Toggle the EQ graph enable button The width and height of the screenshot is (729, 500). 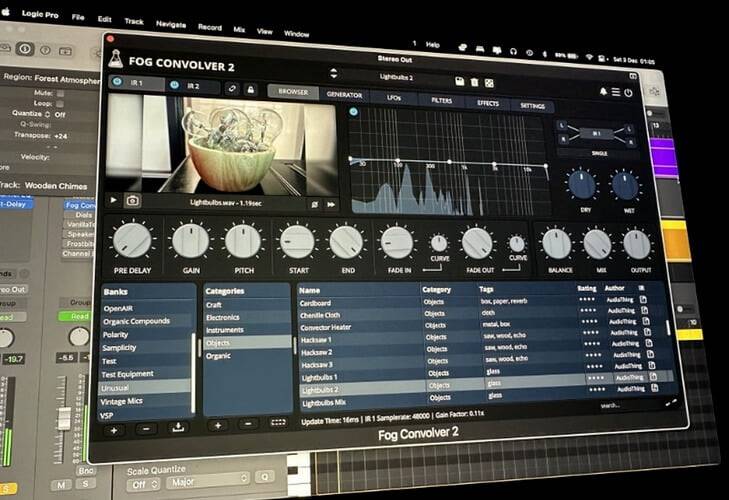point(354,112)
